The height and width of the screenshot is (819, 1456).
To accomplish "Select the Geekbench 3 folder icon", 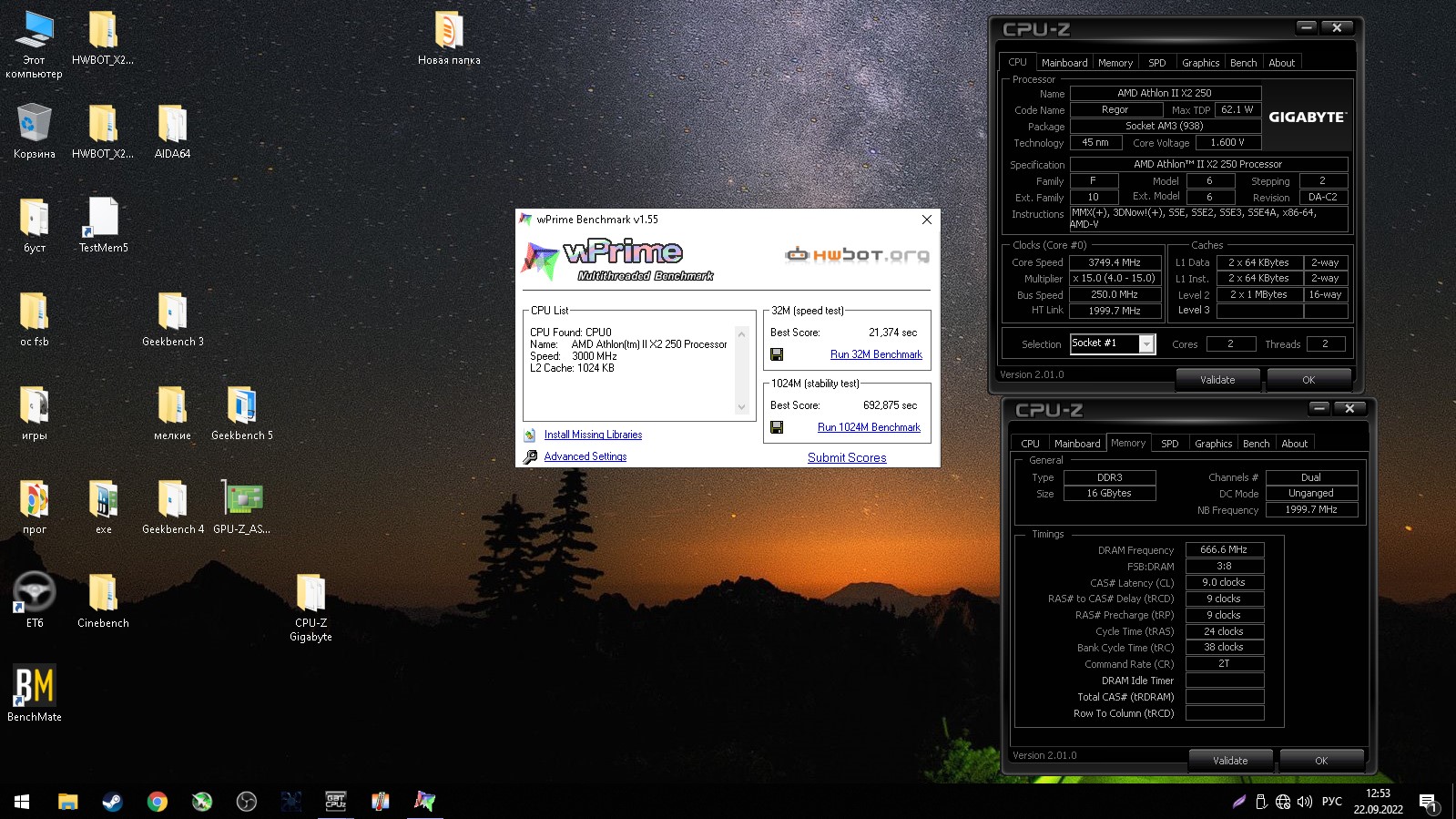I will click(172, 320).
